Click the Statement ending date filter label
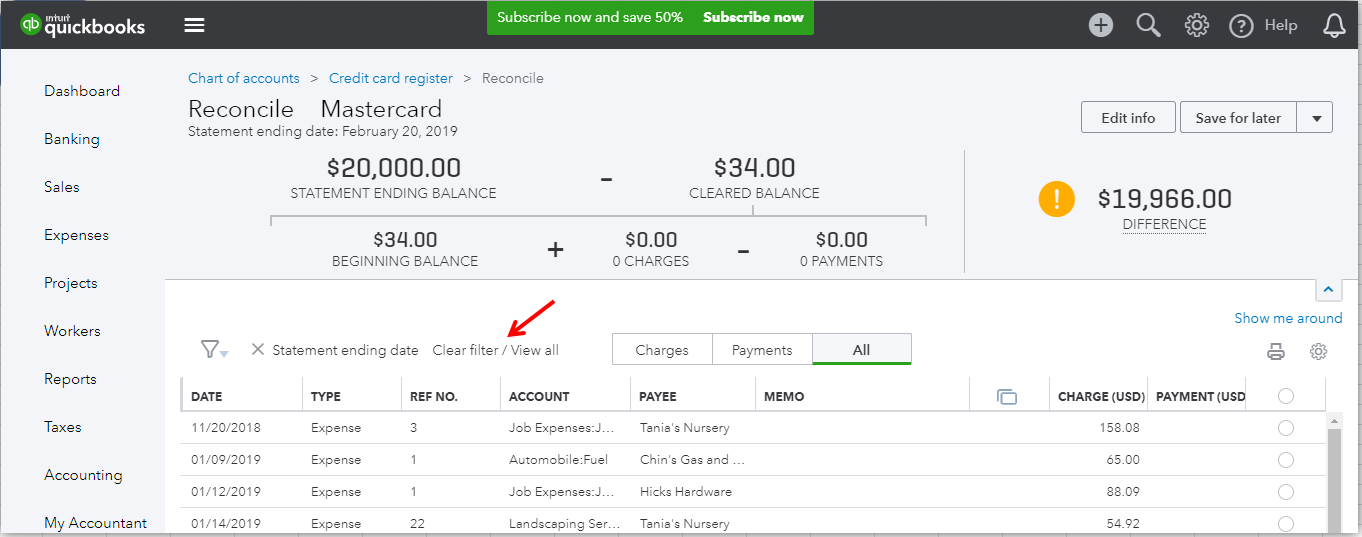Screen dimensions: 1362x537 (x=345, y=350)
